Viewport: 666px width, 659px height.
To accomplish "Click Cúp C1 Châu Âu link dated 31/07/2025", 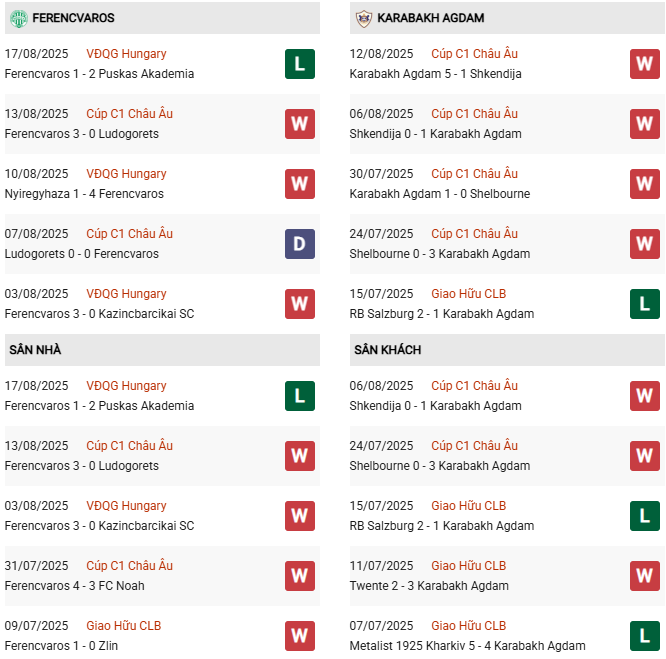I will (x=129, y=566).
